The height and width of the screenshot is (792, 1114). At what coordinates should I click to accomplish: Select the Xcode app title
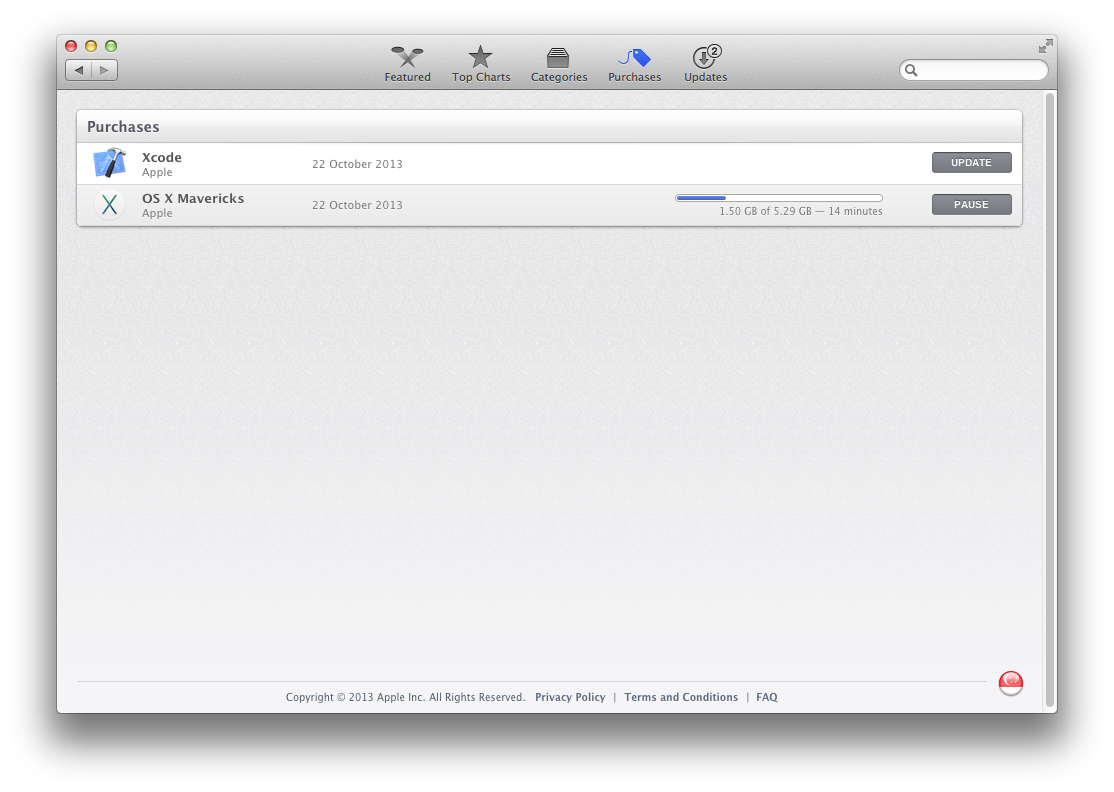(162, 157)
